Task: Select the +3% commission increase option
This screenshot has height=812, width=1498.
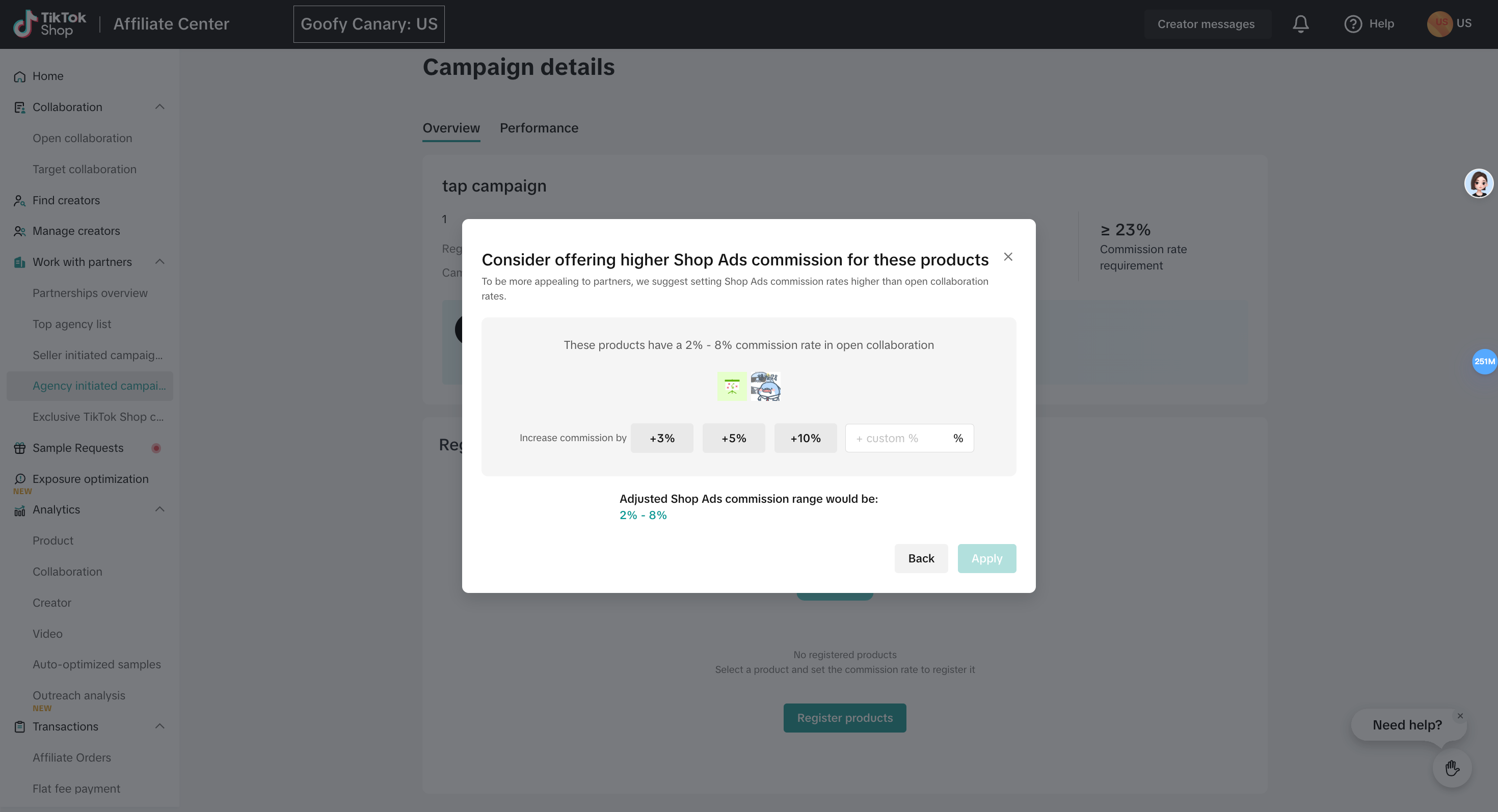Action: (662, 438)
